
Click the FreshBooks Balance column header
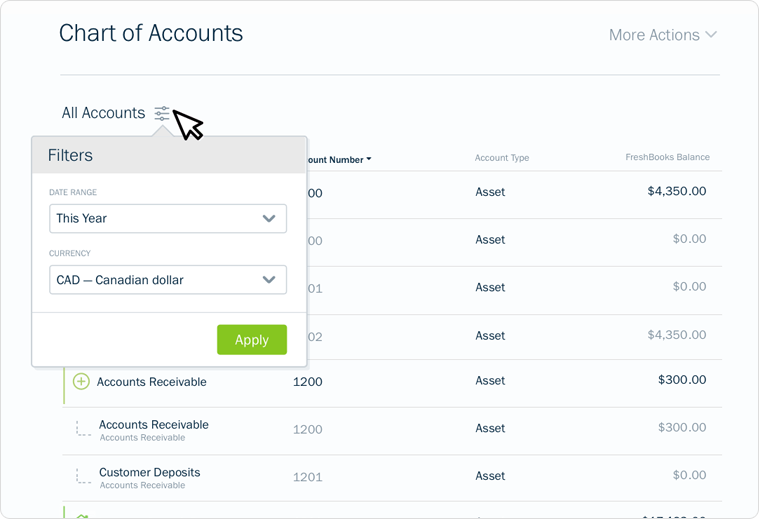(667, 157)
